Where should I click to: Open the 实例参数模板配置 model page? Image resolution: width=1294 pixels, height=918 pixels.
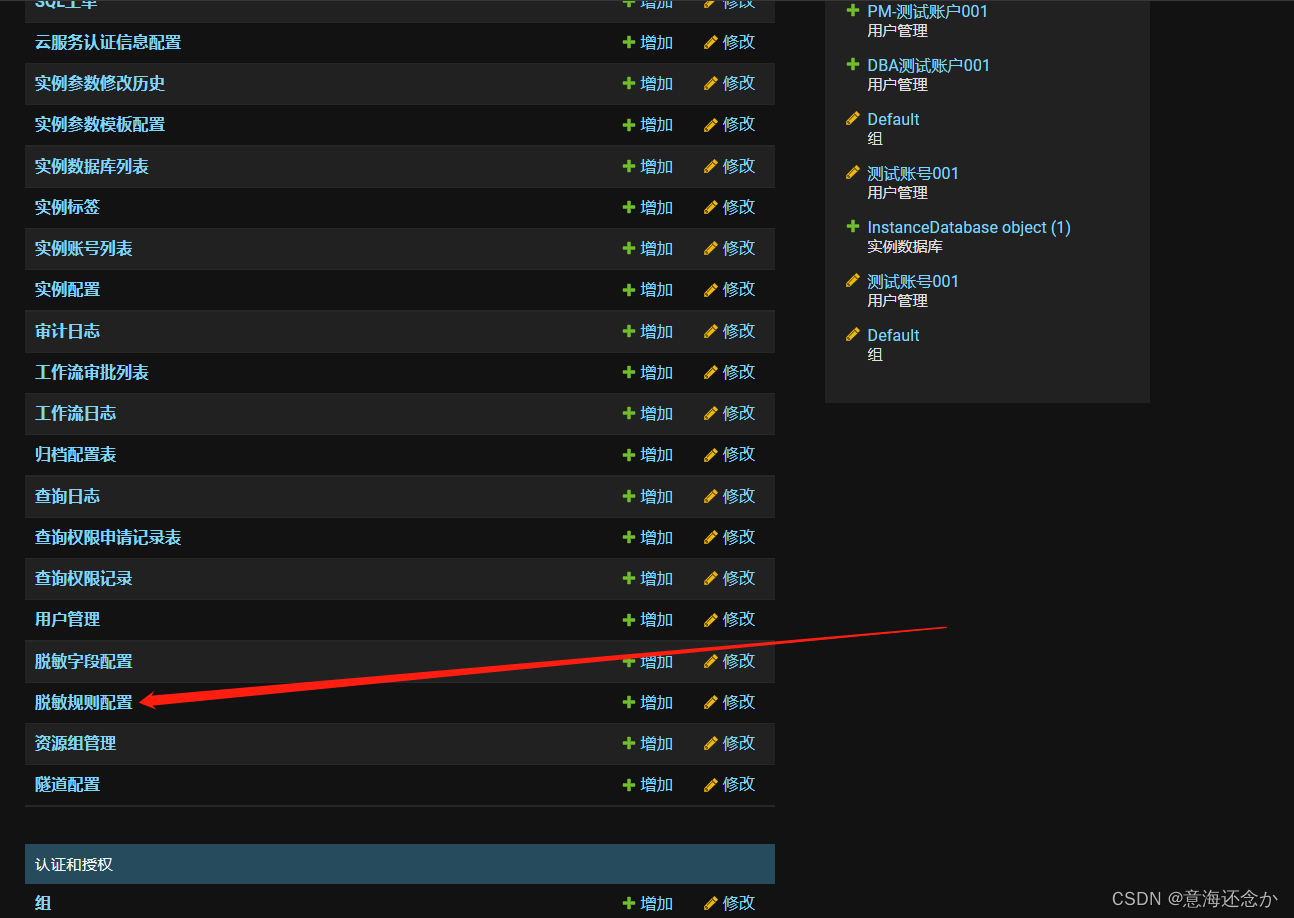click(x=100, y=125)
